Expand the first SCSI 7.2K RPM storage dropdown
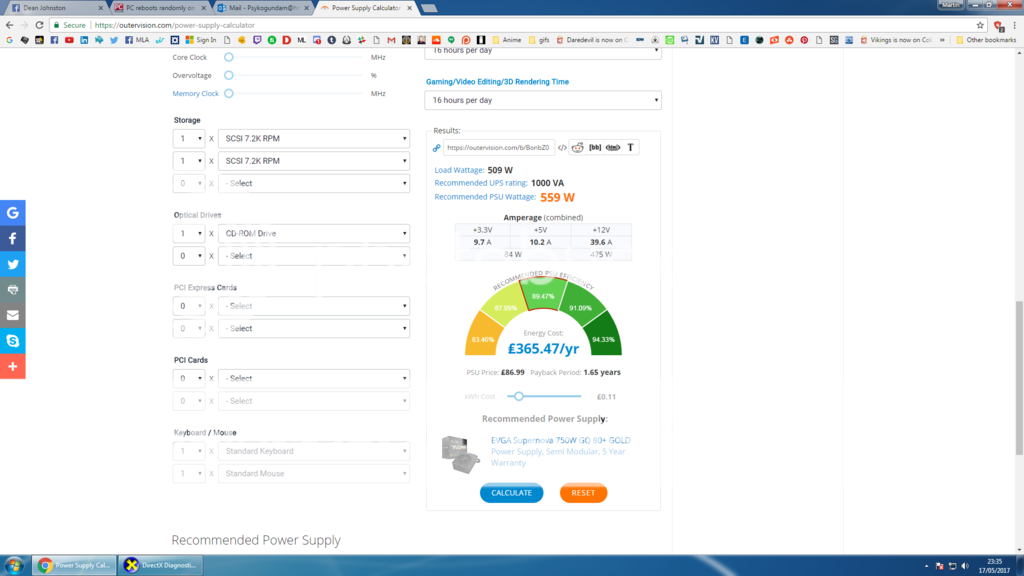The image size is (1024, 576). [313, 138]
